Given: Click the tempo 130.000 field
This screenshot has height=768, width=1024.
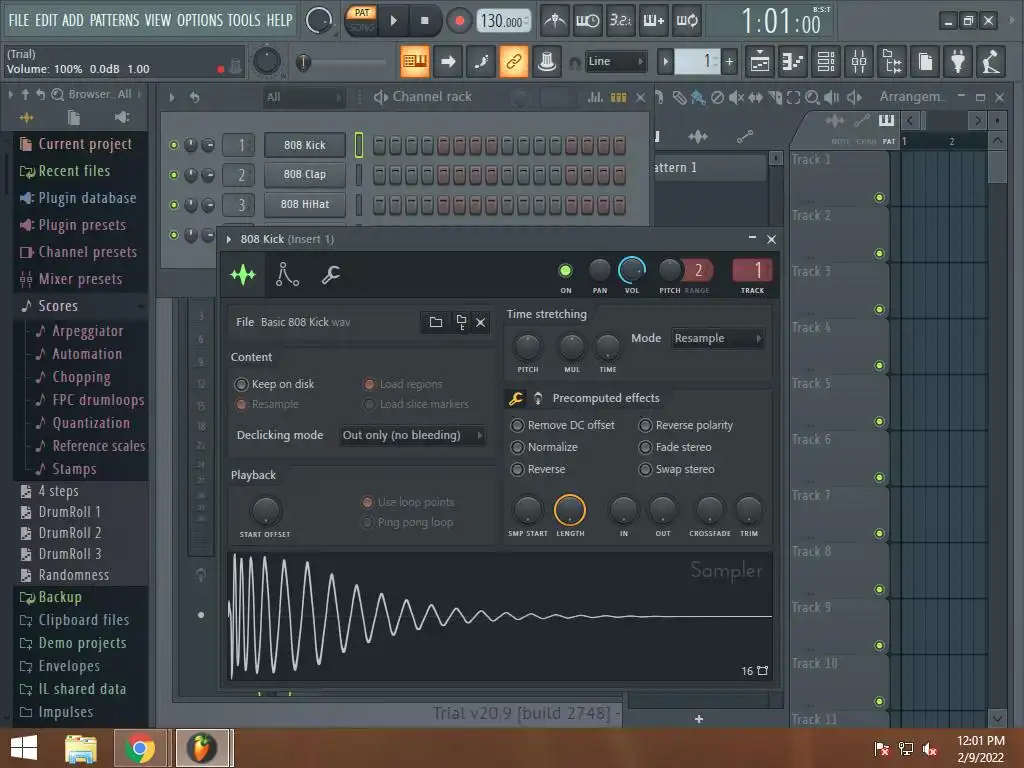Looking at the screenshot, I should [x=503, y=21].
